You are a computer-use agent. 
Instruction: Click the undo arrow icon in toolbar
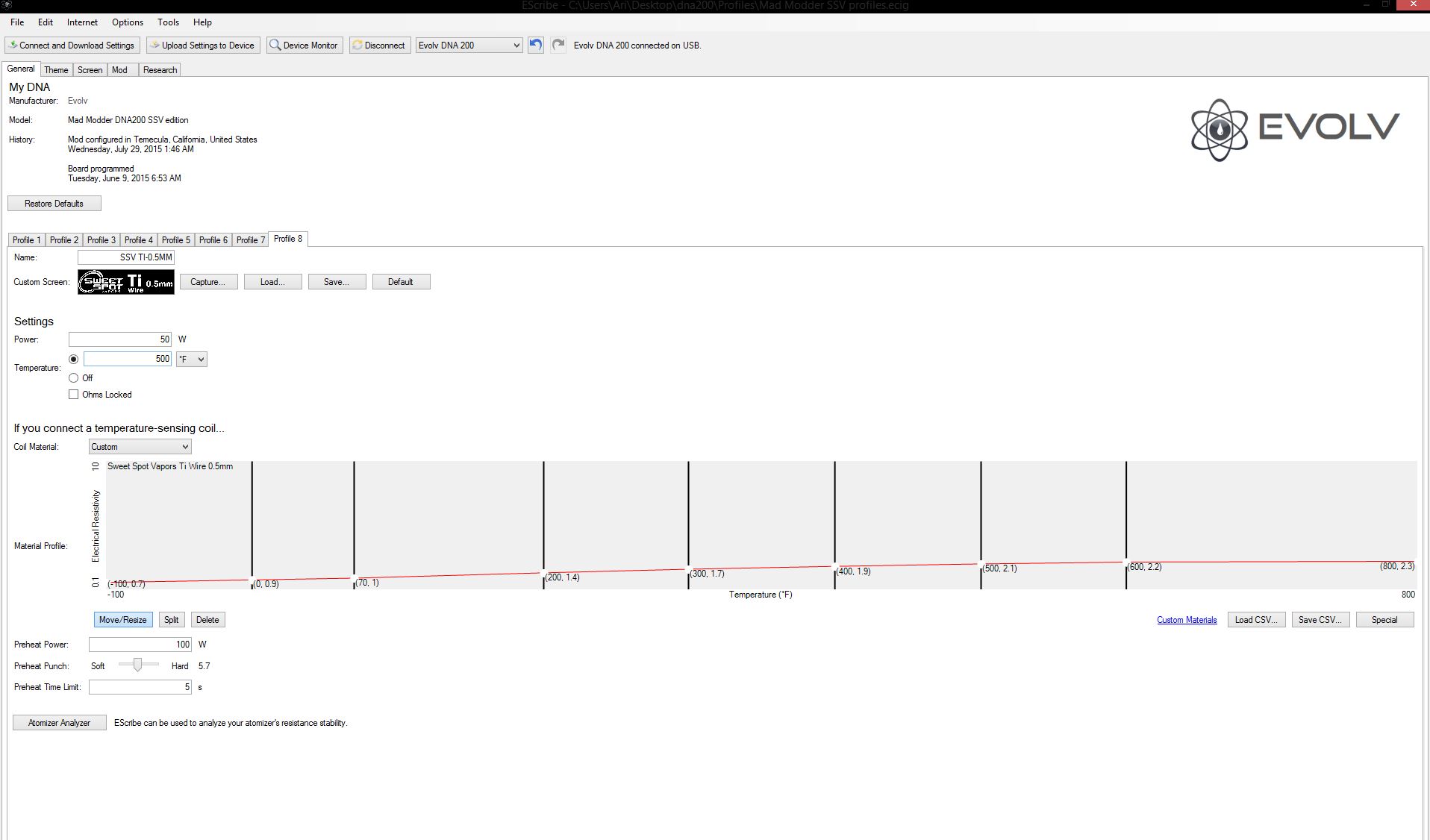click(x=535, y=45)
